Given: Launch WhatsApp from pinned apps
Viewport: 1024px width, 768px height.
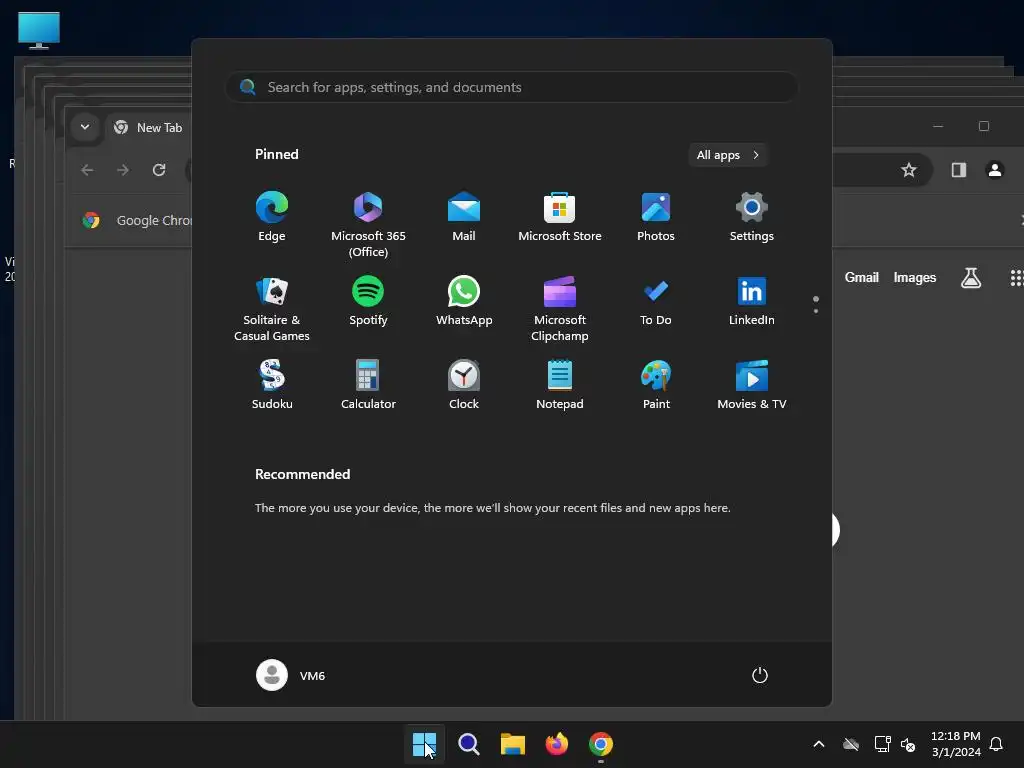Looking at the screenshot, I should point(464,301).
